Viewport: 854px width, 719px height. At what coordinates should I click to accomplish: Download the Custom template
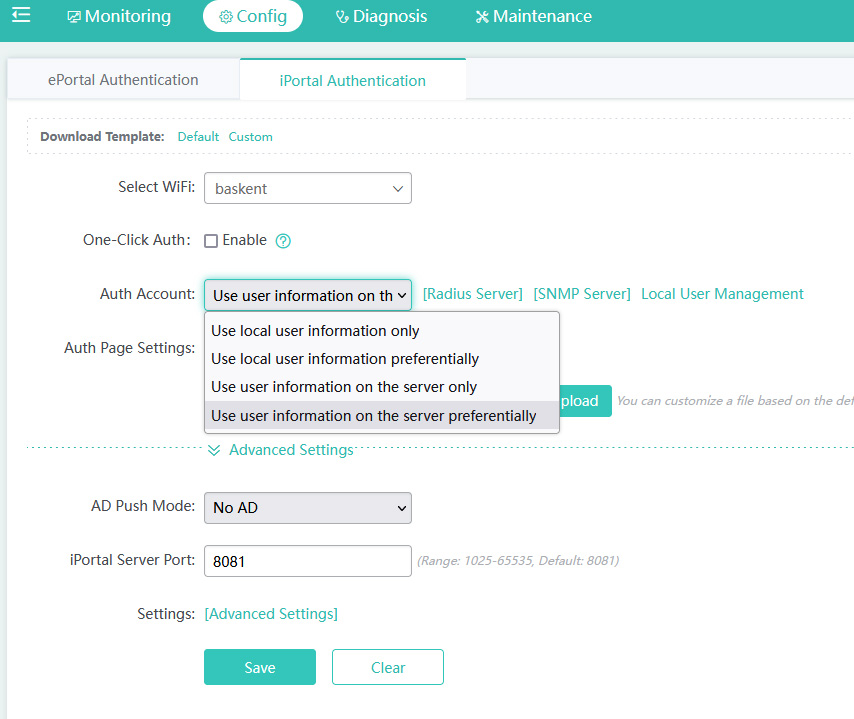tap(250, 137)
